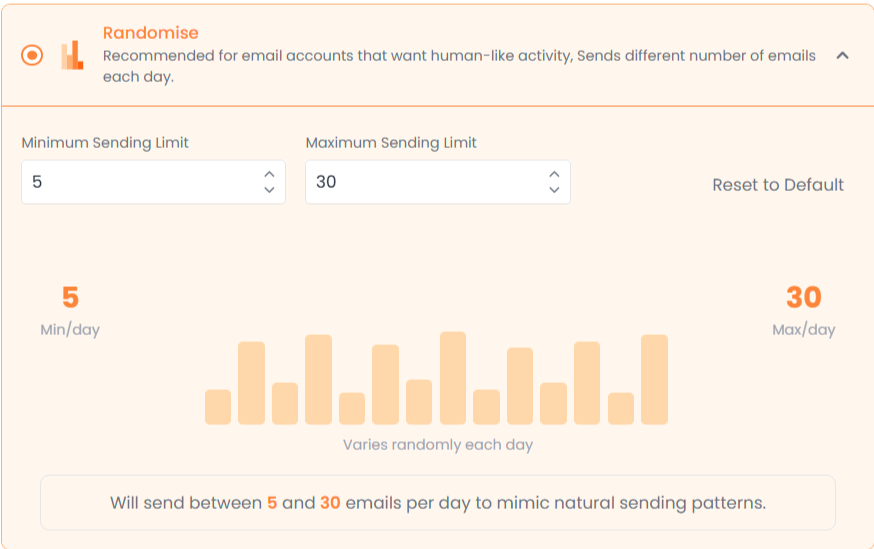Click the Maximum Sending Limit label
The height and width of the screenshot is (549, 874).
pyautogui.click(x=391, y=143)
